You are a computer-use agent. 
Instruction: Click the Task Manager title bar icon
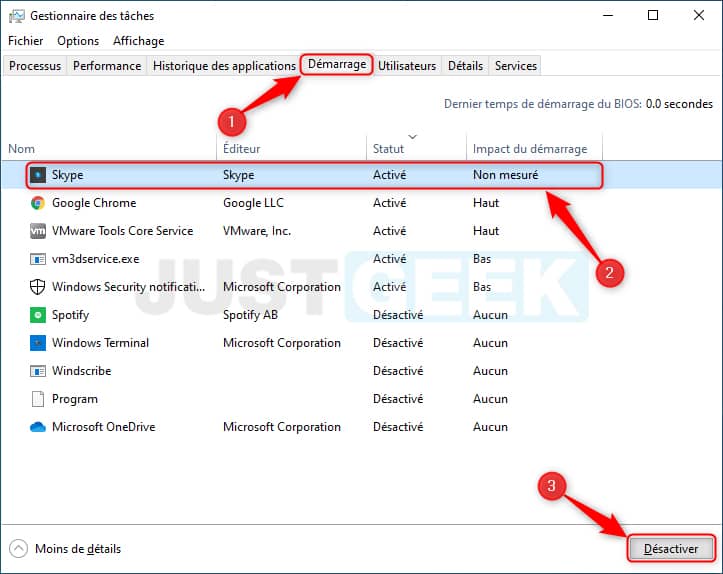click(x=17, y=16)
